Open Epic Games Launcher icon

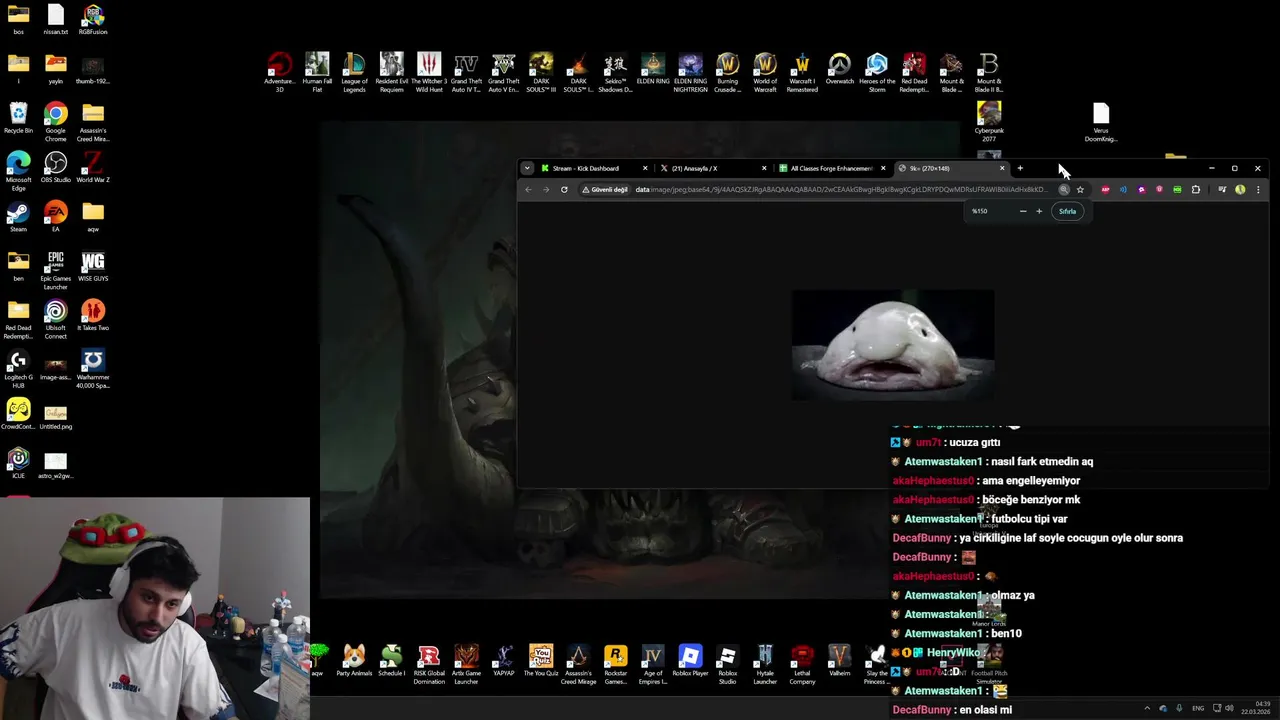point(55,270)
